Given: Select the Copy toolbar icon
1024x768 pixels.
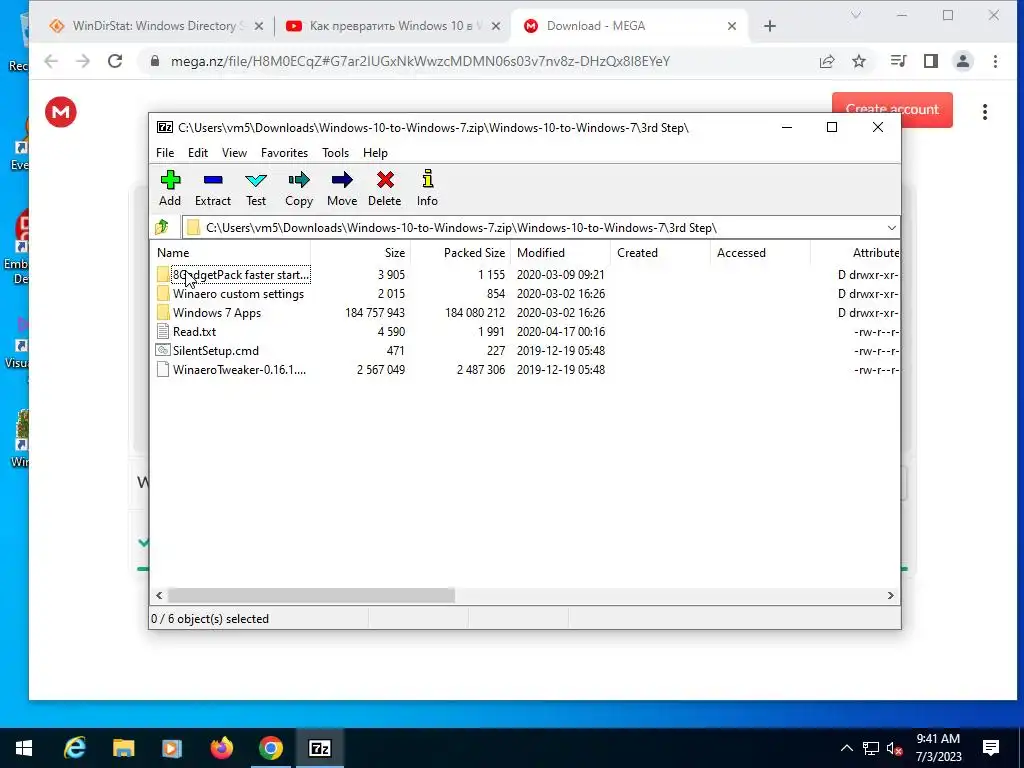Looking at the screenshot, I should click(299, 188).
